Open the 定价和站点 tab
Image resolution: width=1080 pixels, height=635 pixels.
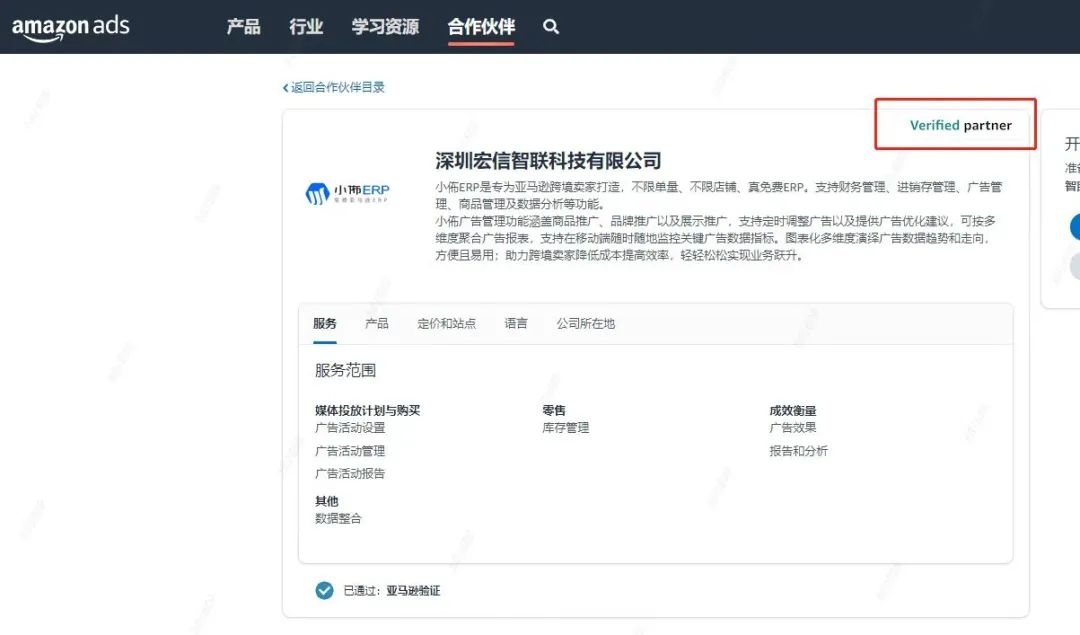pyautogui.click(x=446, y=324)
